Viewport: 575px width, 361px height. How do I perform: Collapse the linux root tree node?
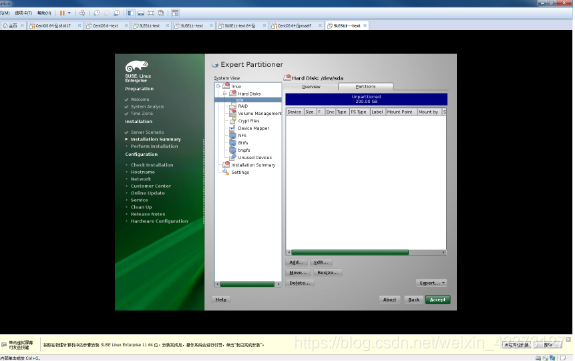(218, 86)
